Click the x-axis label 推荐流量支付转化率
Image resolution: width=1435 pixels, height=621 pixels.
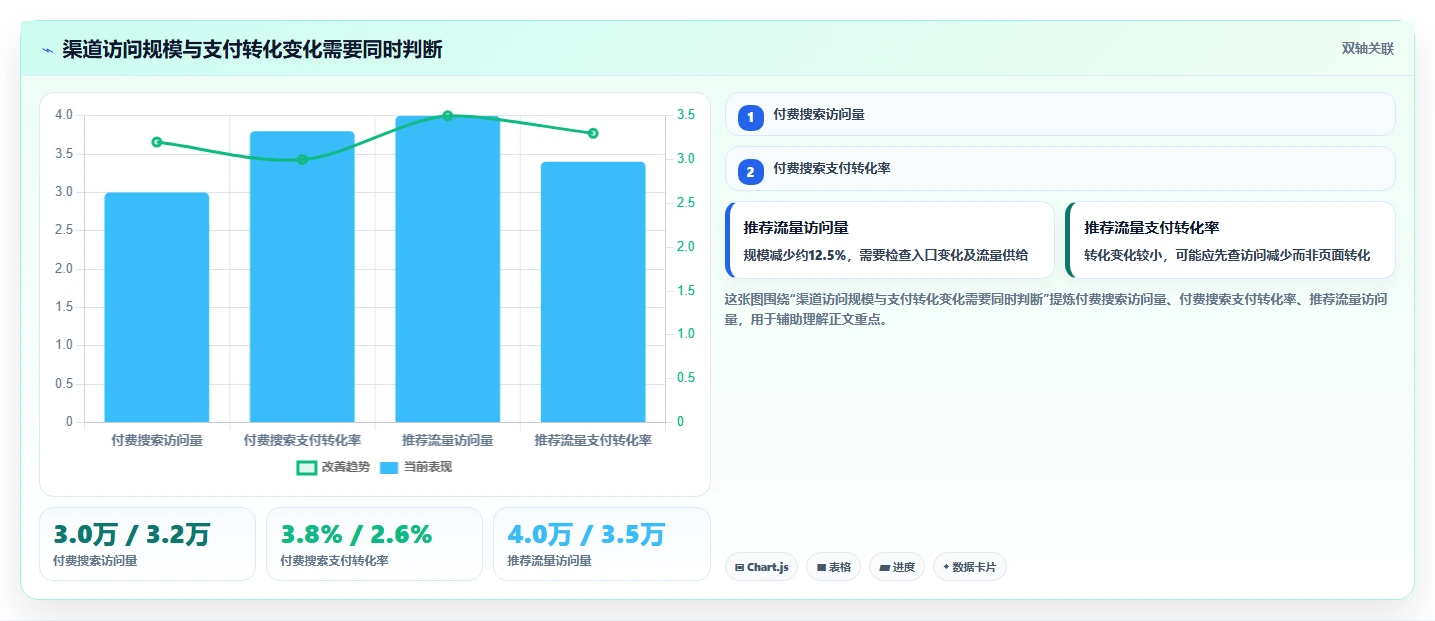(x=593, y=440)
